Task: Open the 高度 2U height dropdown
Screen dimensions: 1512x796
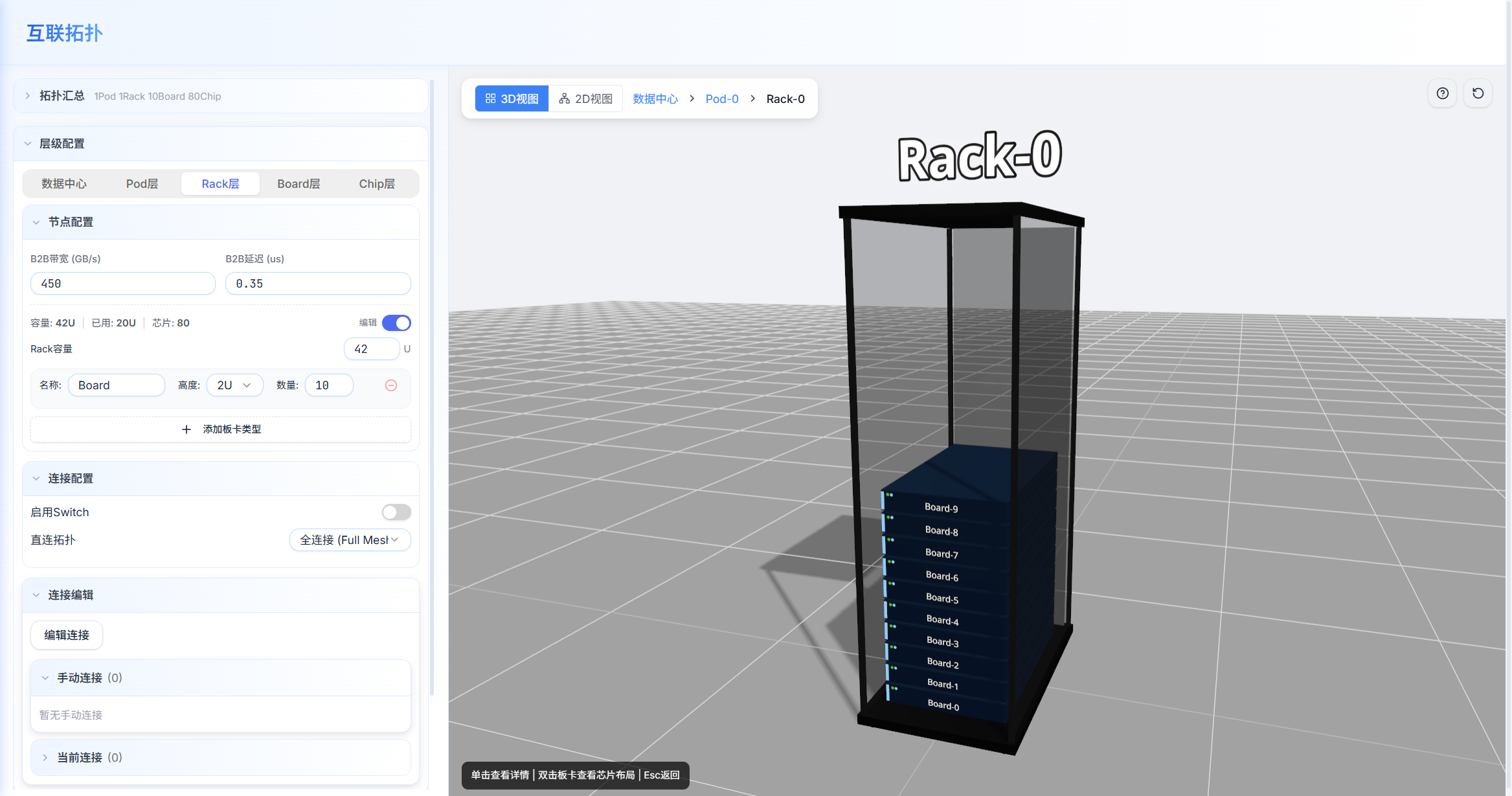Action: 234,385
